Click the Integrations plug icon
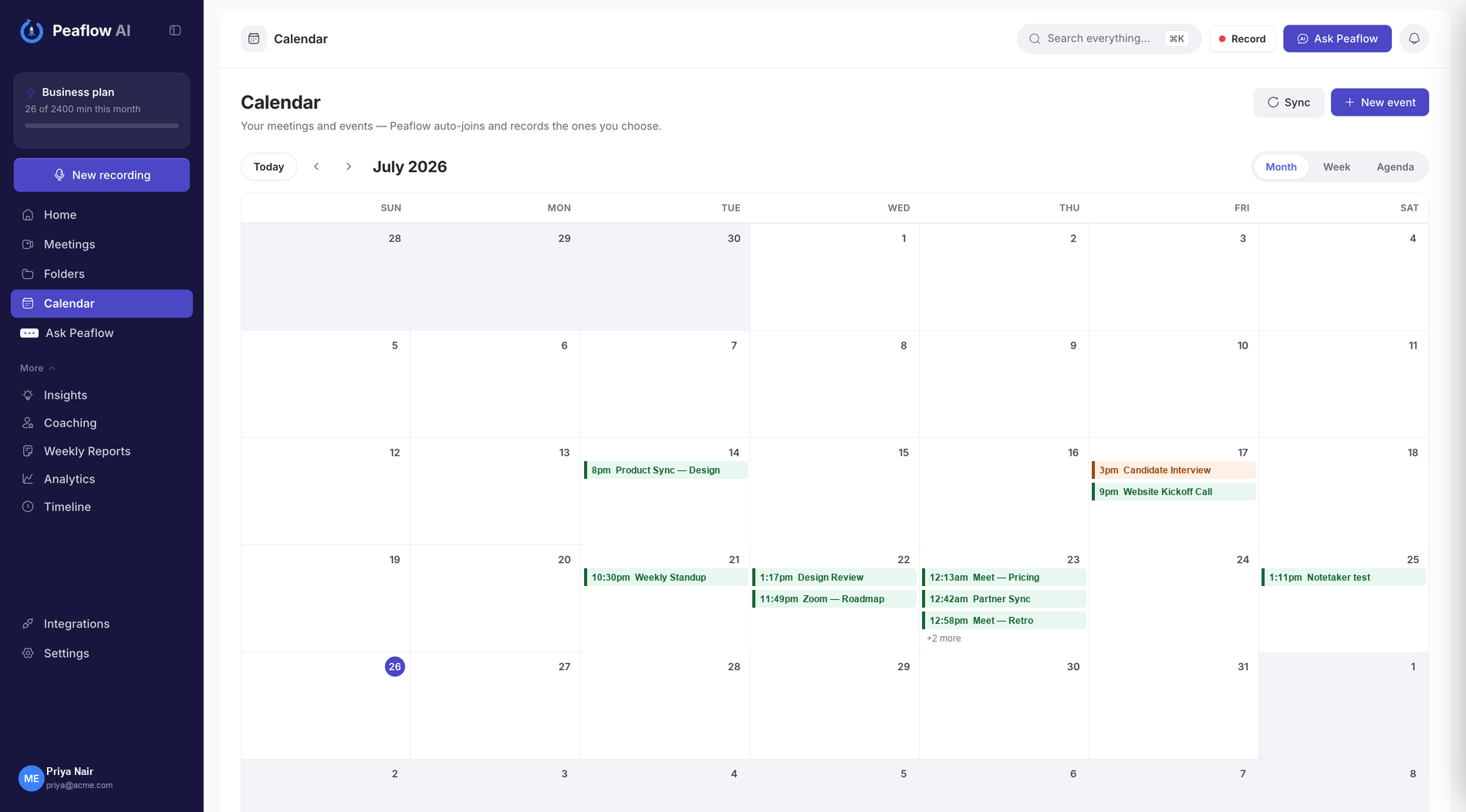 pyautogui.click(x=28, y=624)
